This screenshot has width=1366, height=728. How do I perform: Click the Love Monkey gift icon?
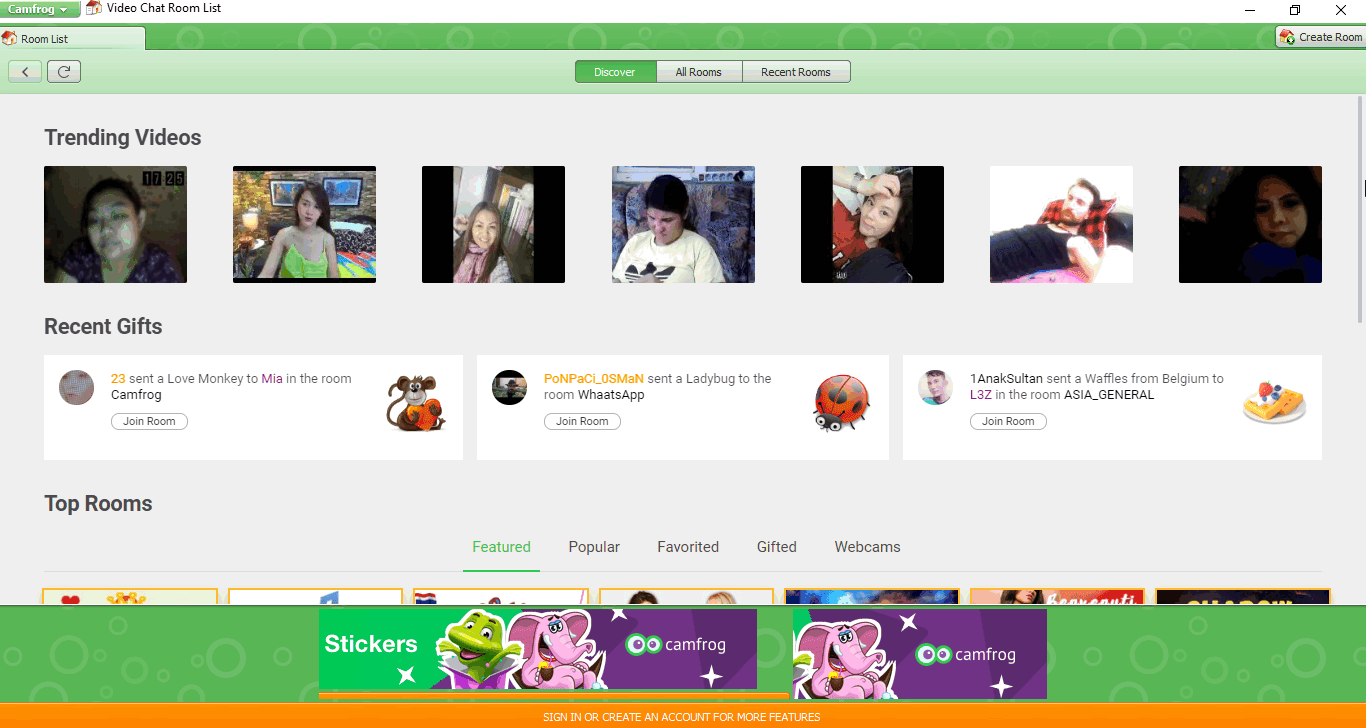[416, 403]
